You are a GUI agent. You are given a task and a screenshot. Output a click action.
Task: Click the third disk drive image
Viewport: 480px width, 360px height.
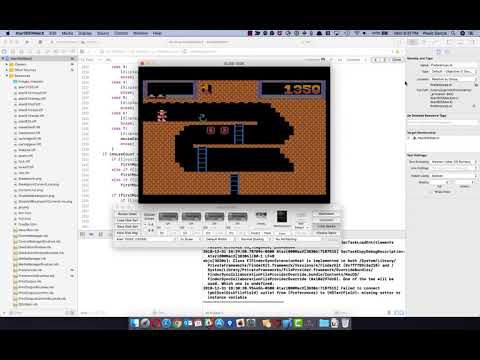(214, 216)
